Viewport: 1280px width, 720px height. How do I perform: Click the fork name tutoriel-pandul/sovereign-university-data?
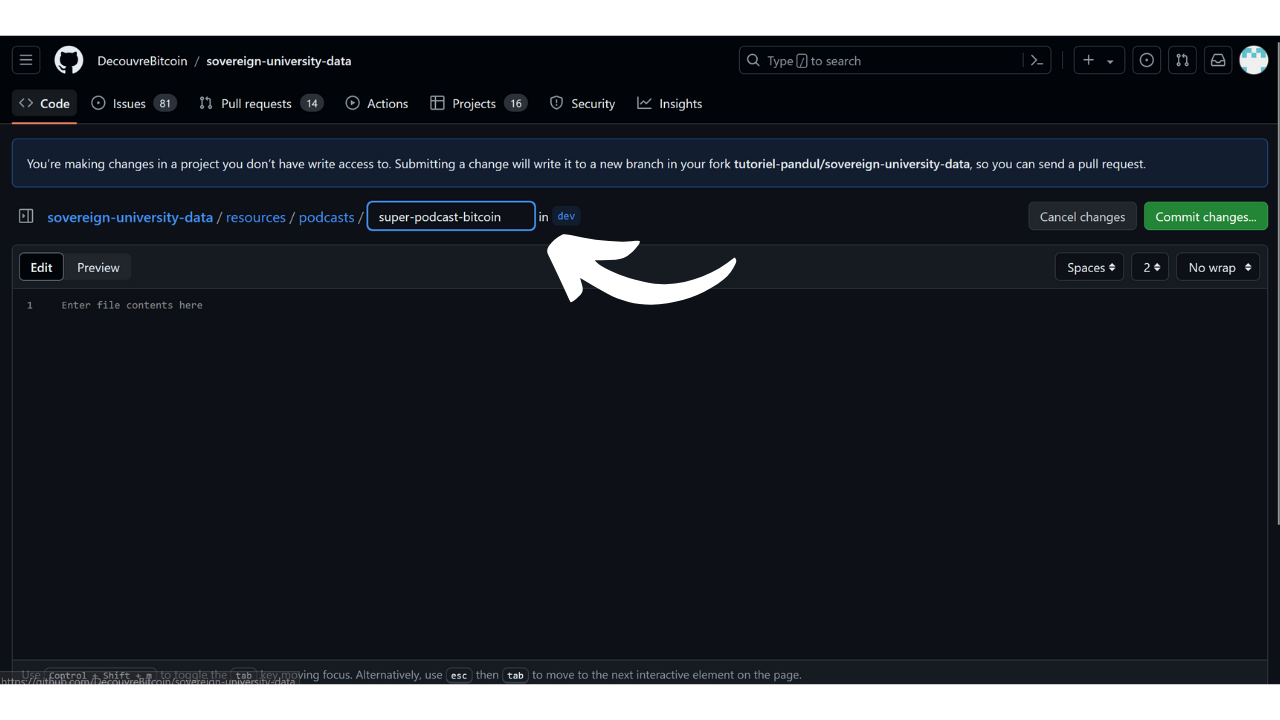pyautogui.click(x=852, y=164)
